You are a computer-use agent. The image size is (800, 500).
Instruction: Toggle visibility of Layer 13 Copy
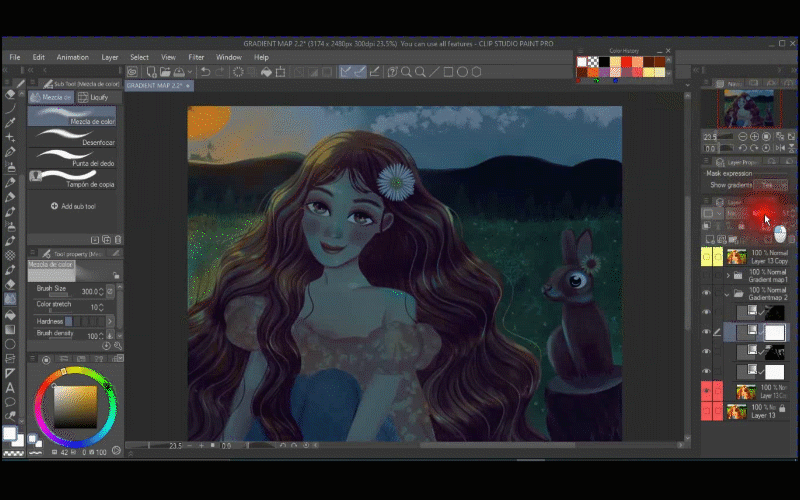[x=706, y=257]
